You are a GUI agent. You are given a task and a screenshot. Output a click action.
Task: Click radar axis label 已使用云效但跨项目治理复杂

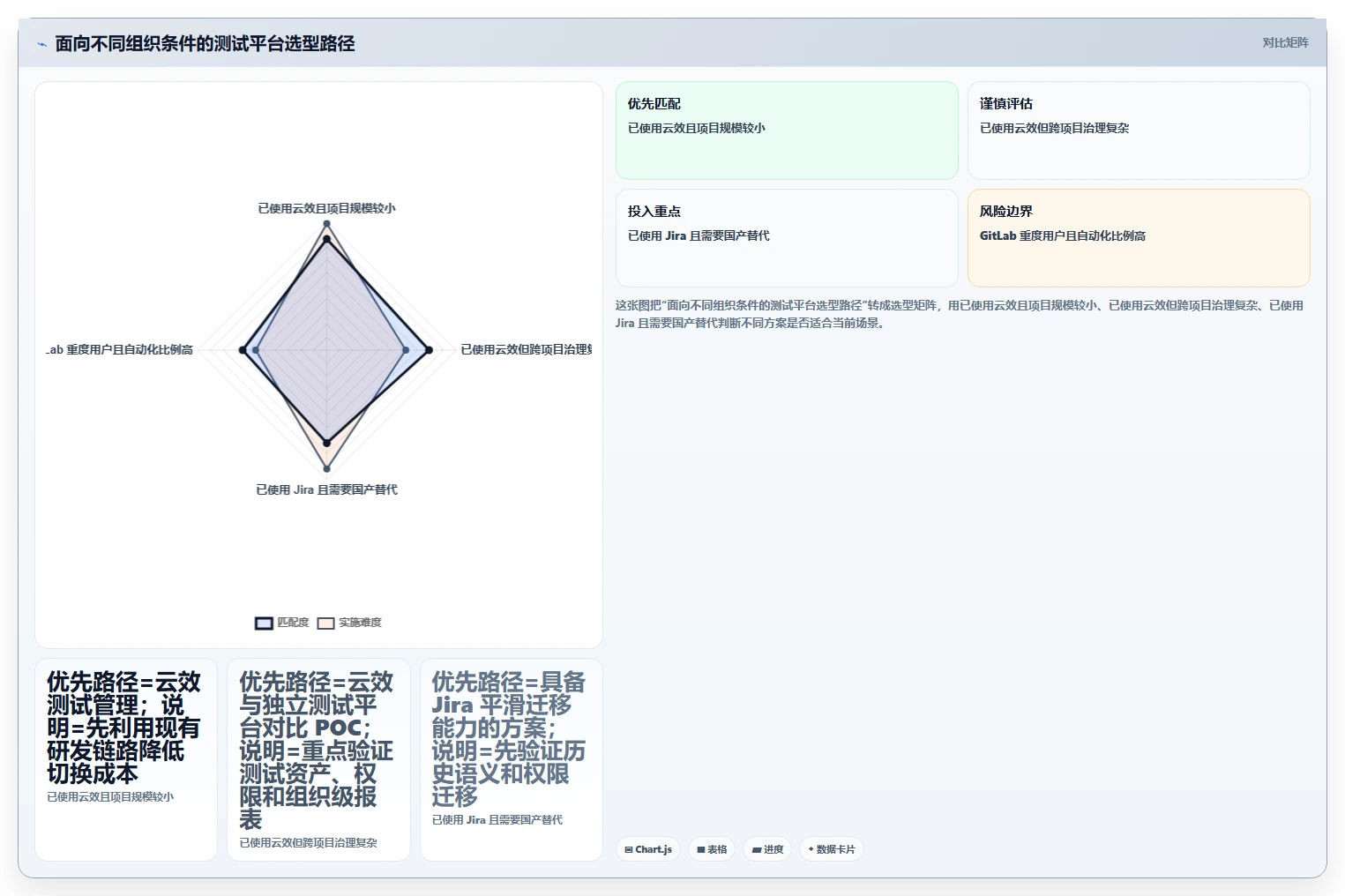(526, 349)
